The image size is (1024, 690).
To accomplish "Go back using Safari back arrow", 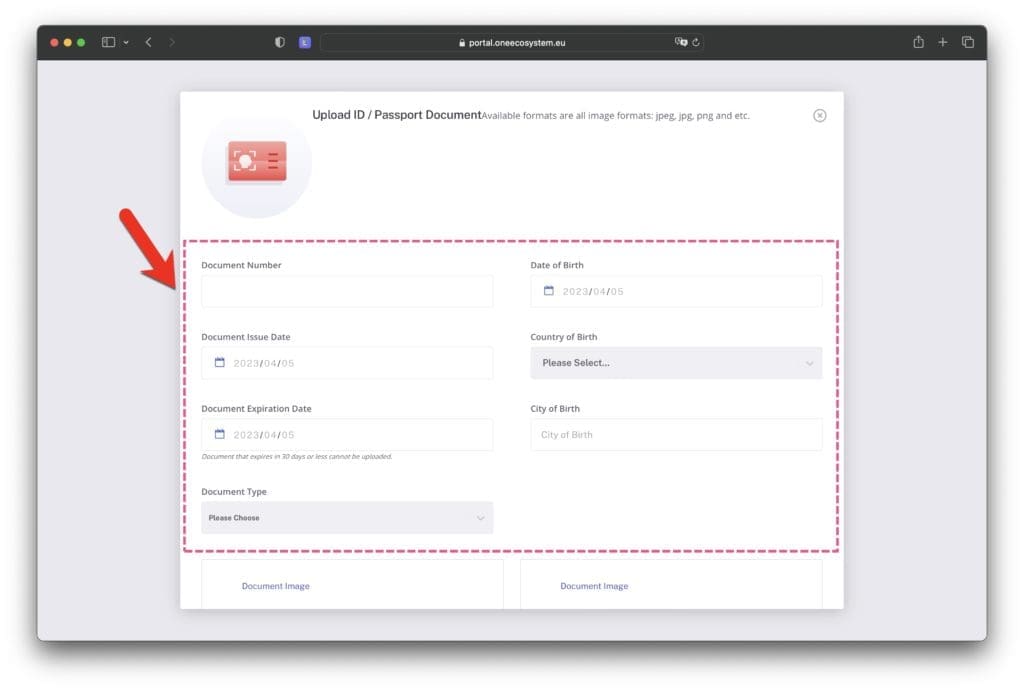I will point(148,42).
